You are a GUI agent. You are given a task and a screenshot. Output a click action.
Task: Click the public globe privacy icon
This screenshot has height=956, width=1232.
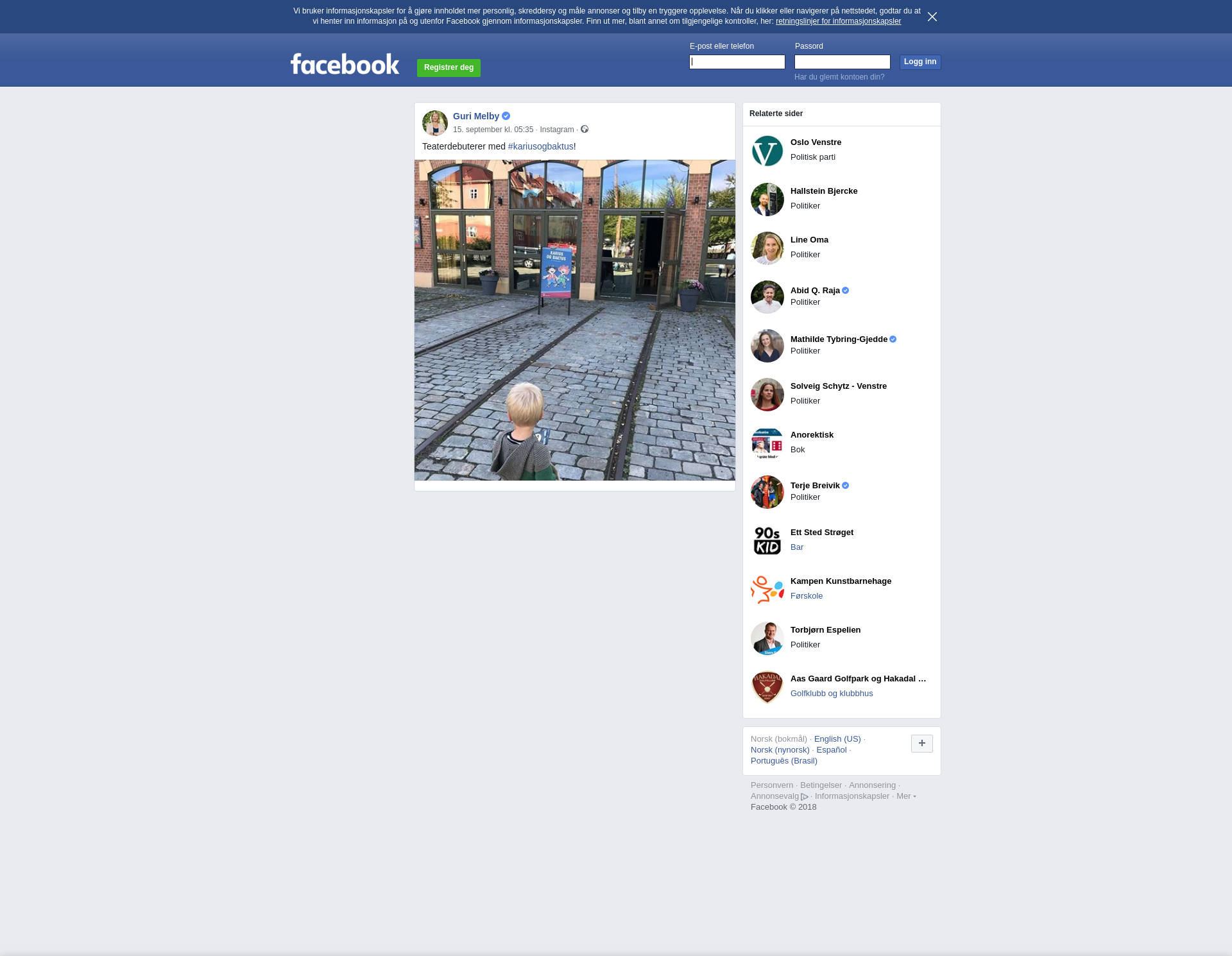585,130
